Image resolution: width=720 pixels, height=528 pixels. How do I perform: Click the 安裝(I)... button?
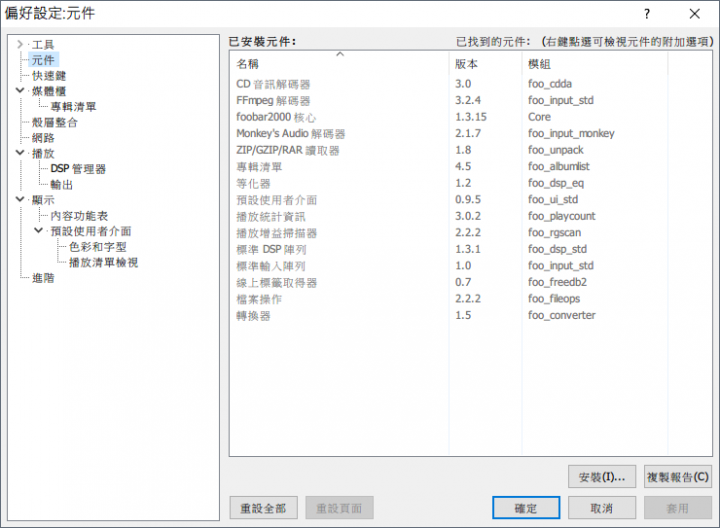(x=602, y=477)
